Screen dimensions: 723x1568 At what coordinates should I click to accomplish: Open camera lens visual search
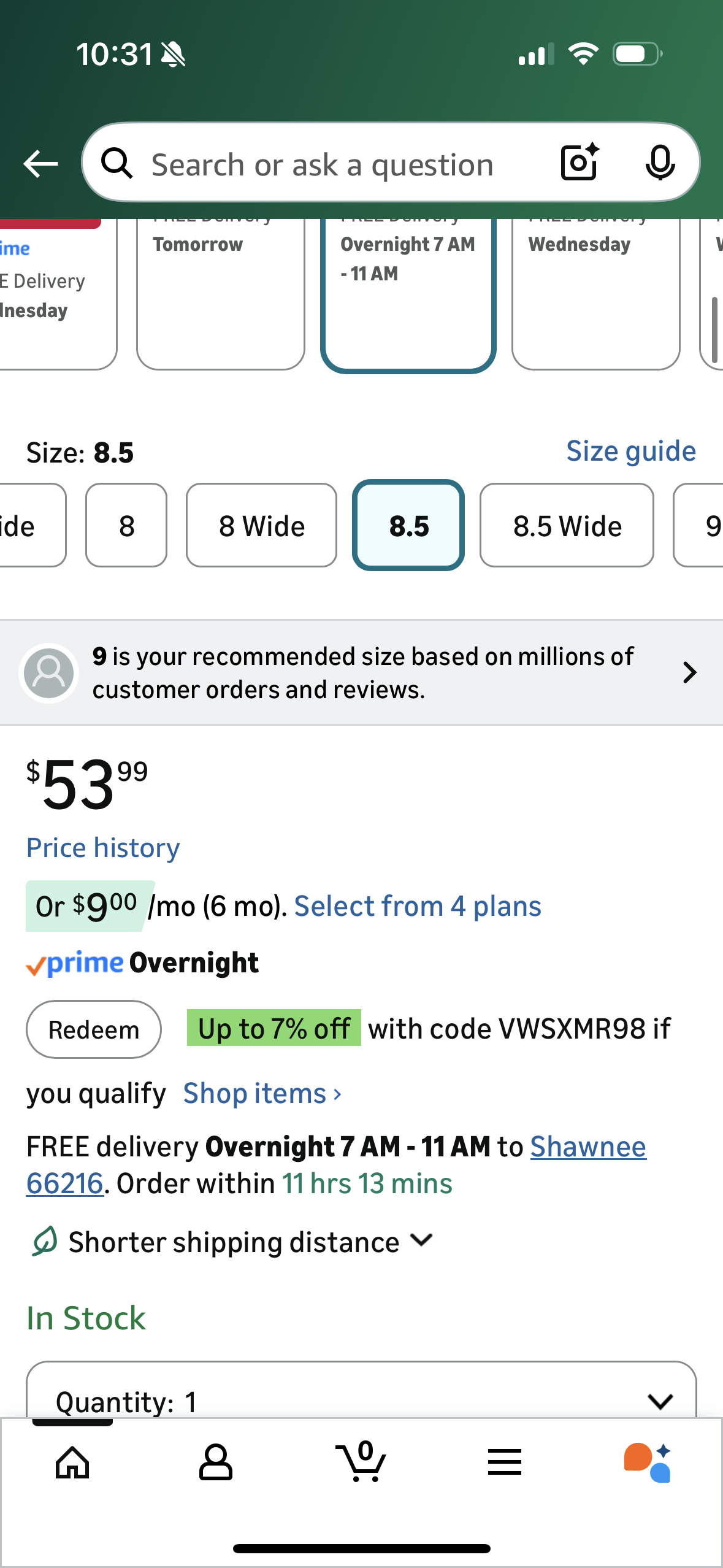point(579,163)
